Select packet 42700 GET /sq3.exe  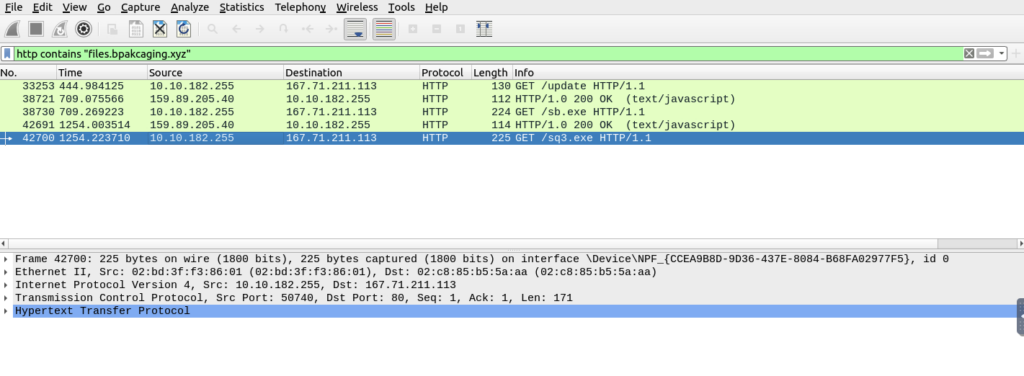coord(512,138)
